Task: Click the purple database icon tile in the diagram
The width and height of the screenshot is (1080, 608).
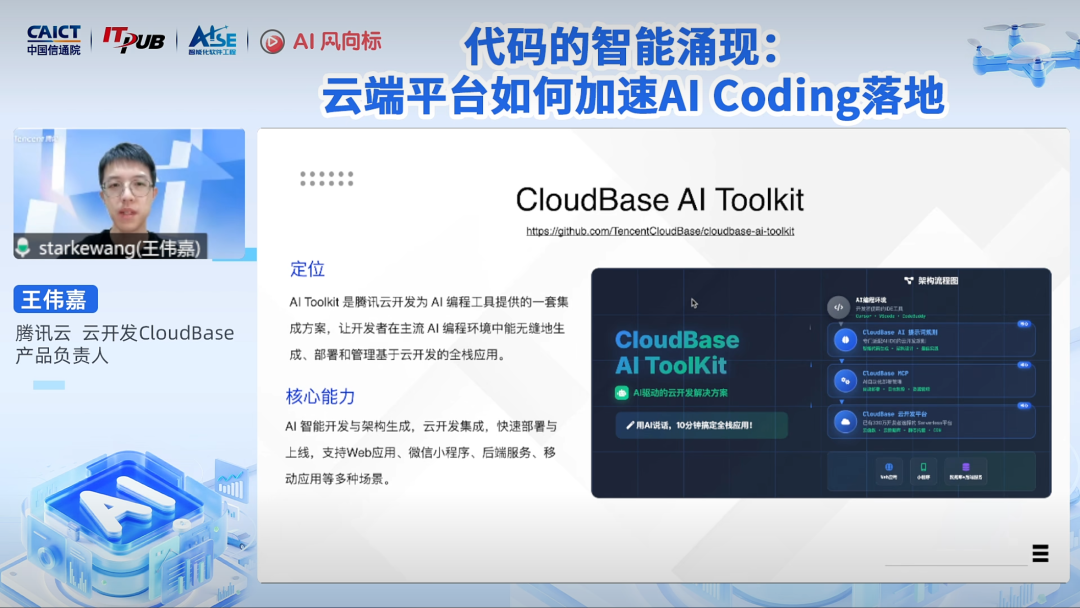Action: pos(966,470)
